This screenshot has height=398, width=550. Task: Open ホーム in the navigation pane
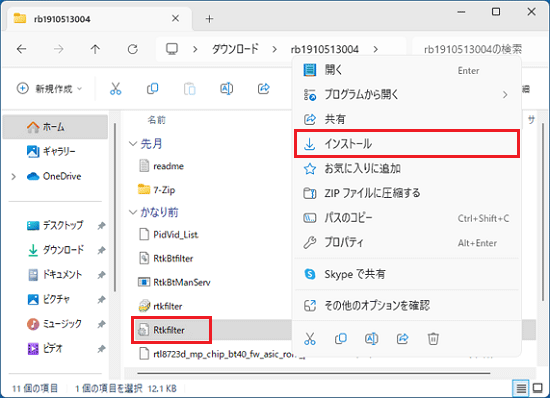click(55, 127)
